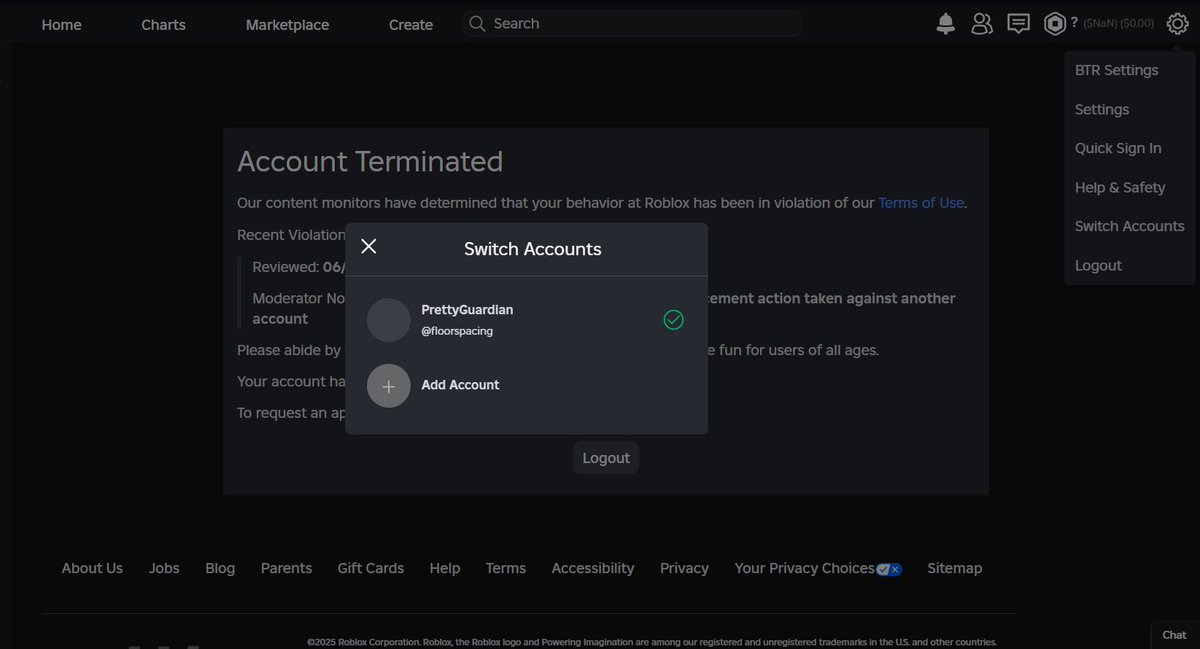1200x649 pixels.
Task: Click the PrettyGuardian avatar thumbnail
Action: click(389, 320)
